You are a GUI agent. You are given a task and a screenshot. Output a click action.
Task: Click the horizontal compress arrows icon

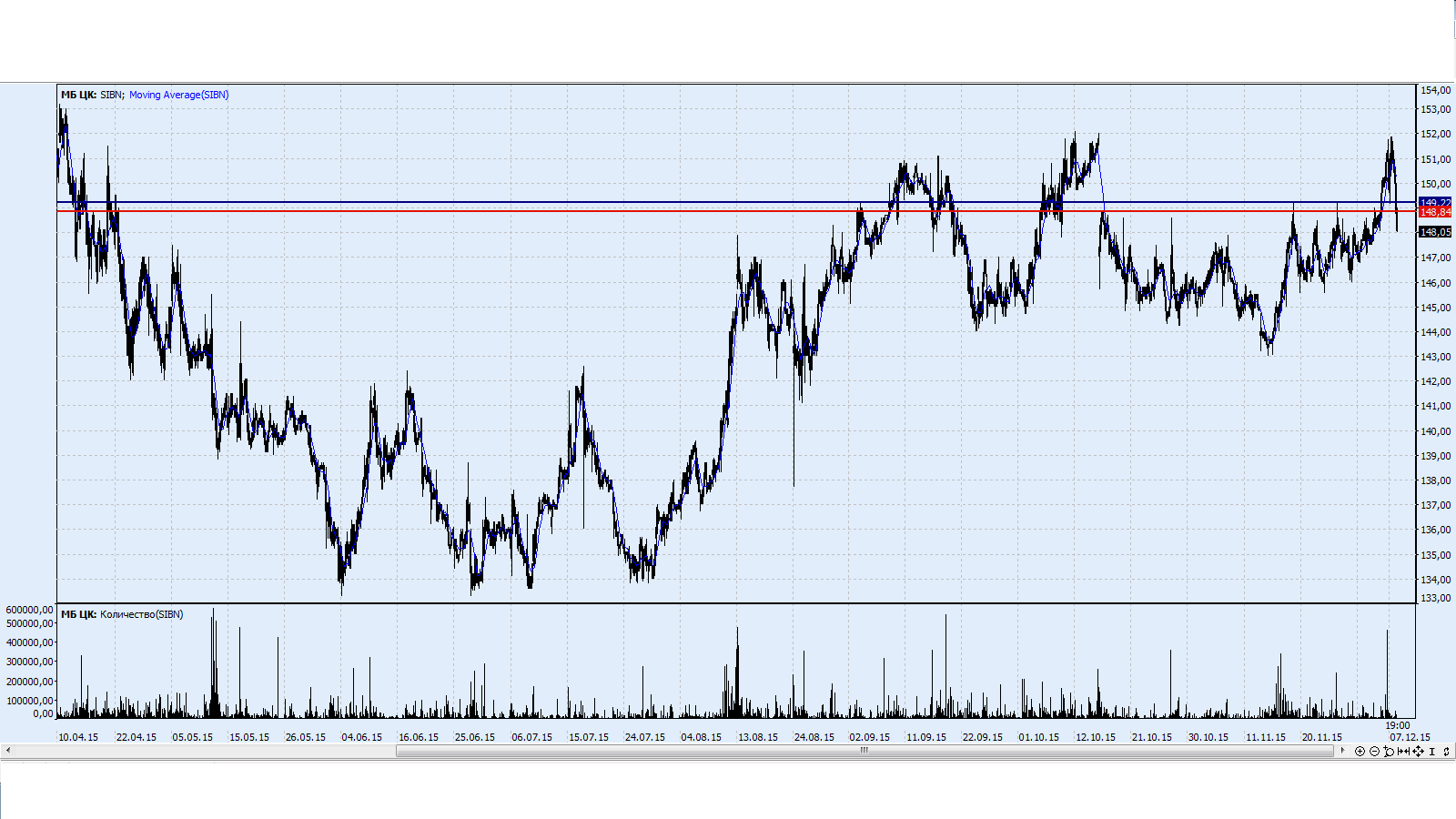coord(1403,751)
